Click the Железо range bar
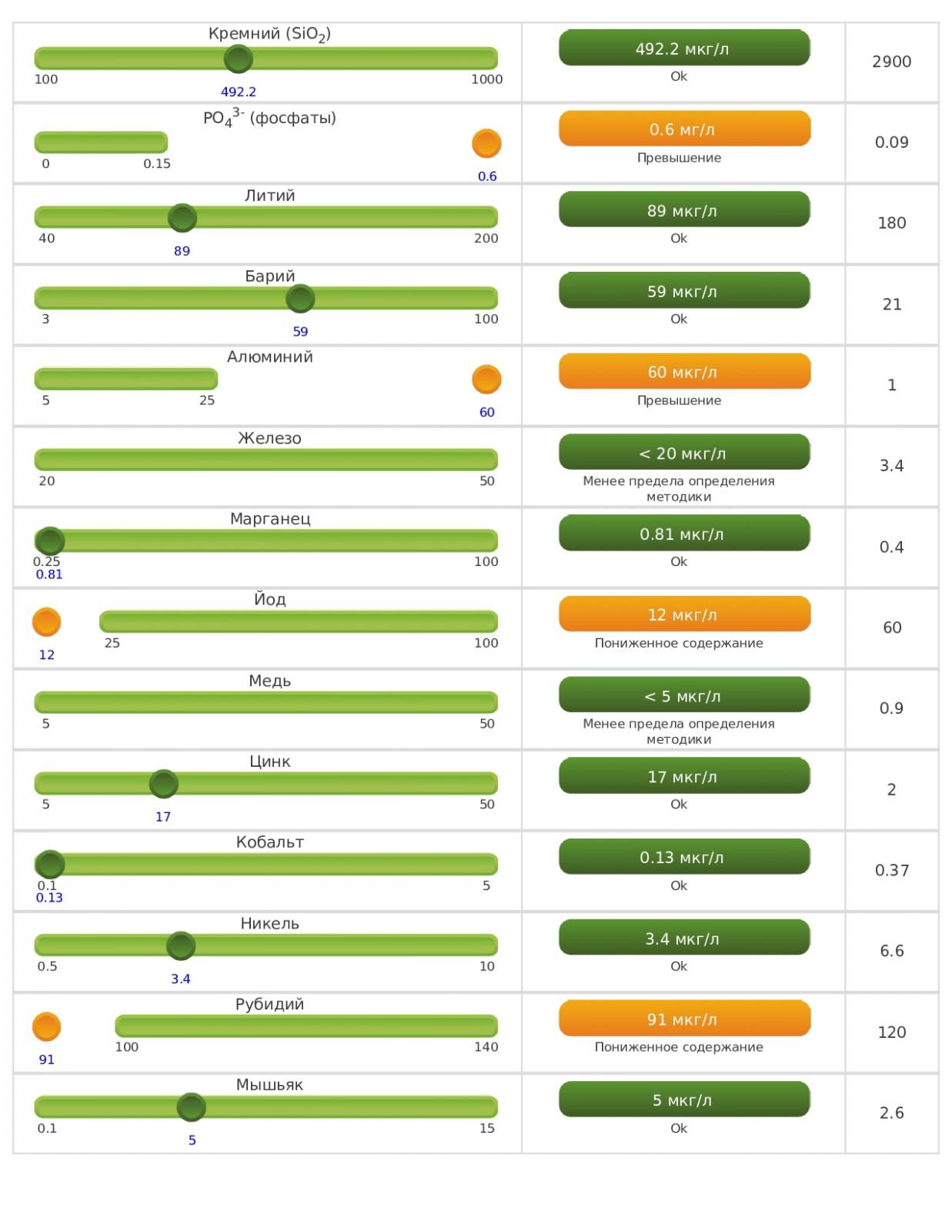 click(266, 460)
